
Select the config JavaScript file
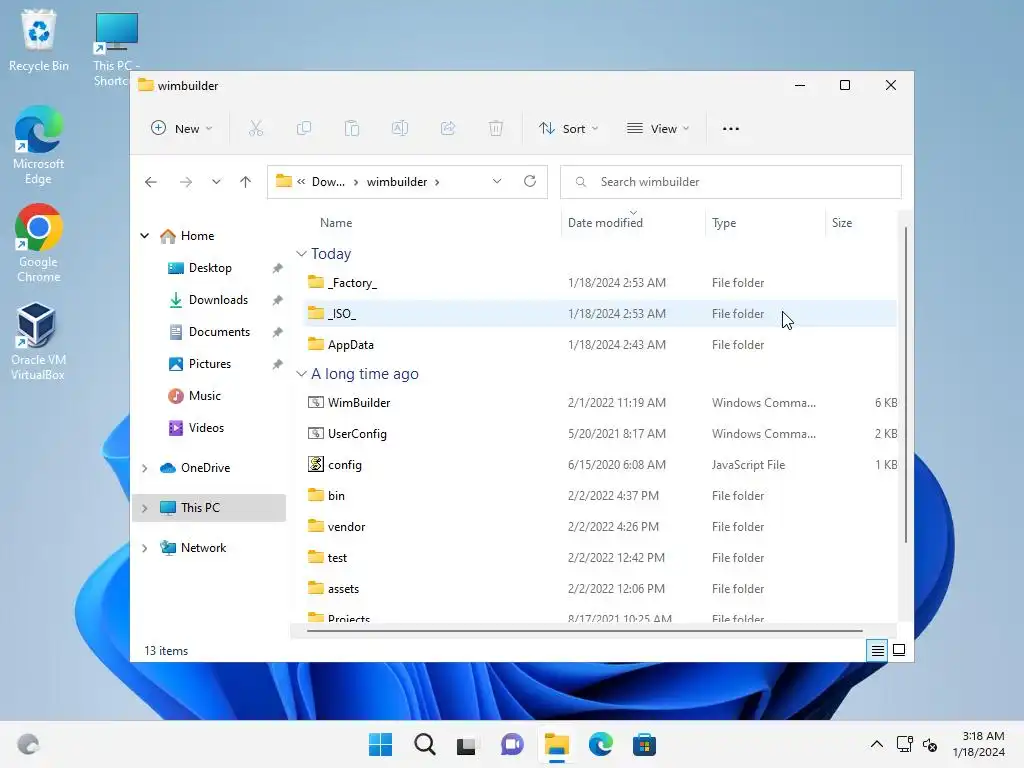click(x=600, y=465)
